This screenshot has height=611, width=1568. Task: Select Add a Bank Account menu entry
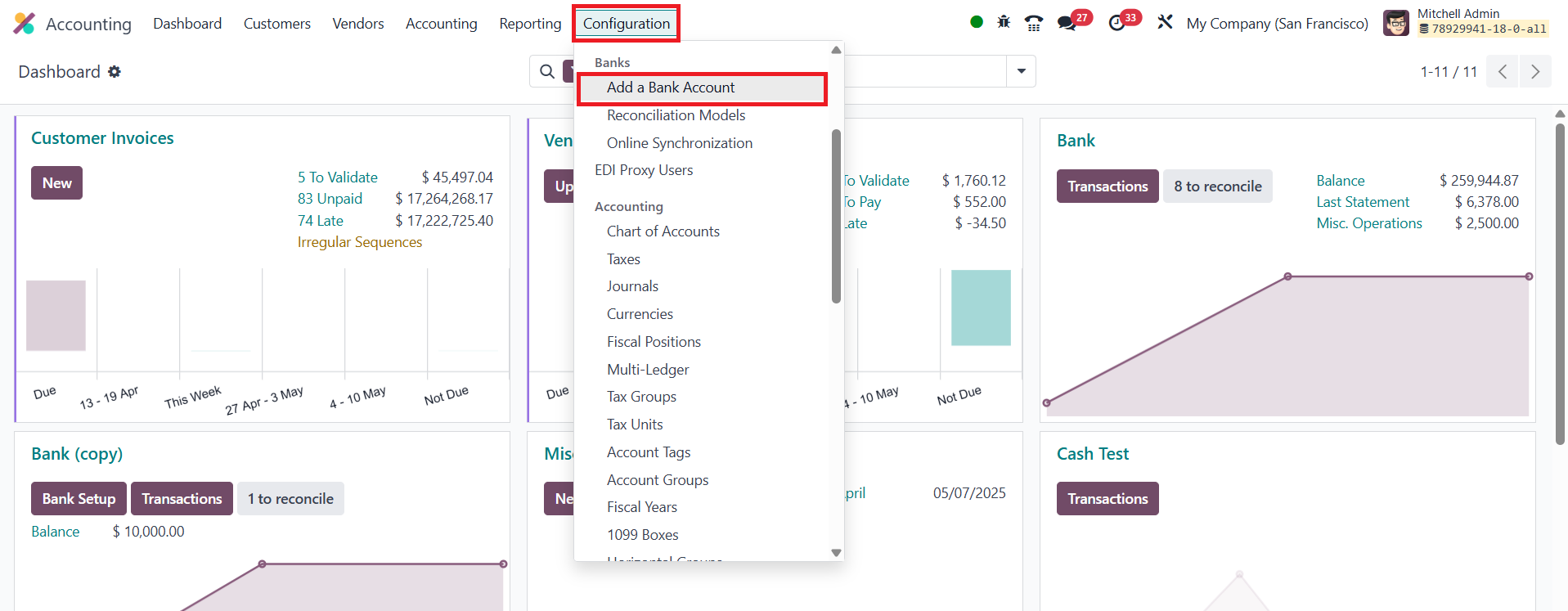[671, 88]
